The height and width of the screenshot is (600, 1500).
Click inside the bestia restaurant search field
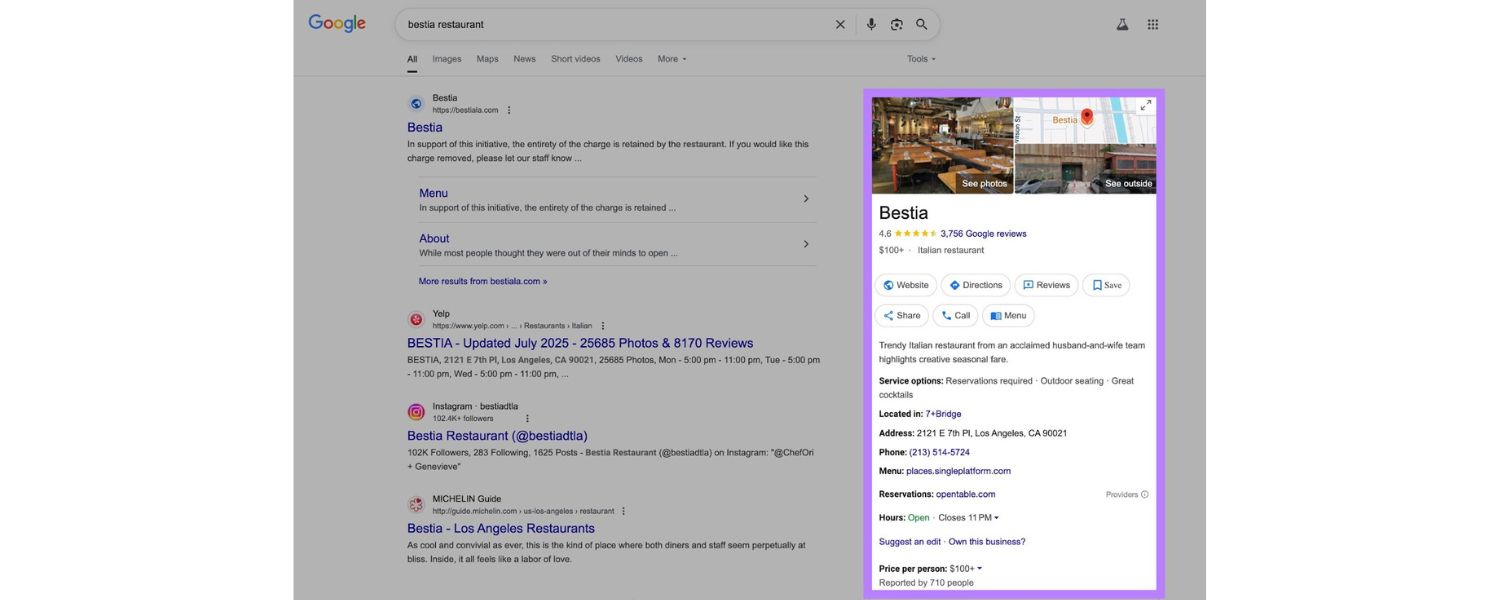[x=610, y=25]
